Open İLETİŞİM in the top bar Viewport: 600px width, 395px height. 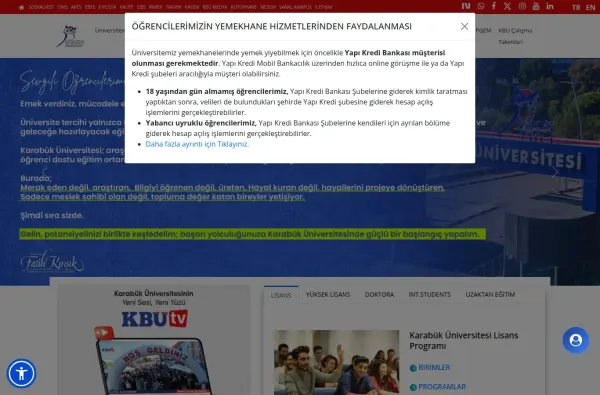tap(323, 7)
